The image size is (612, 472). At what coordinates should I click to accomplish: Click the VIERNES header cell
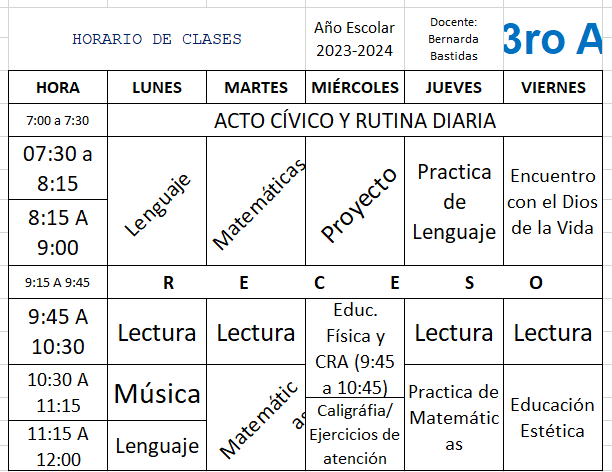tap(553, 88)
